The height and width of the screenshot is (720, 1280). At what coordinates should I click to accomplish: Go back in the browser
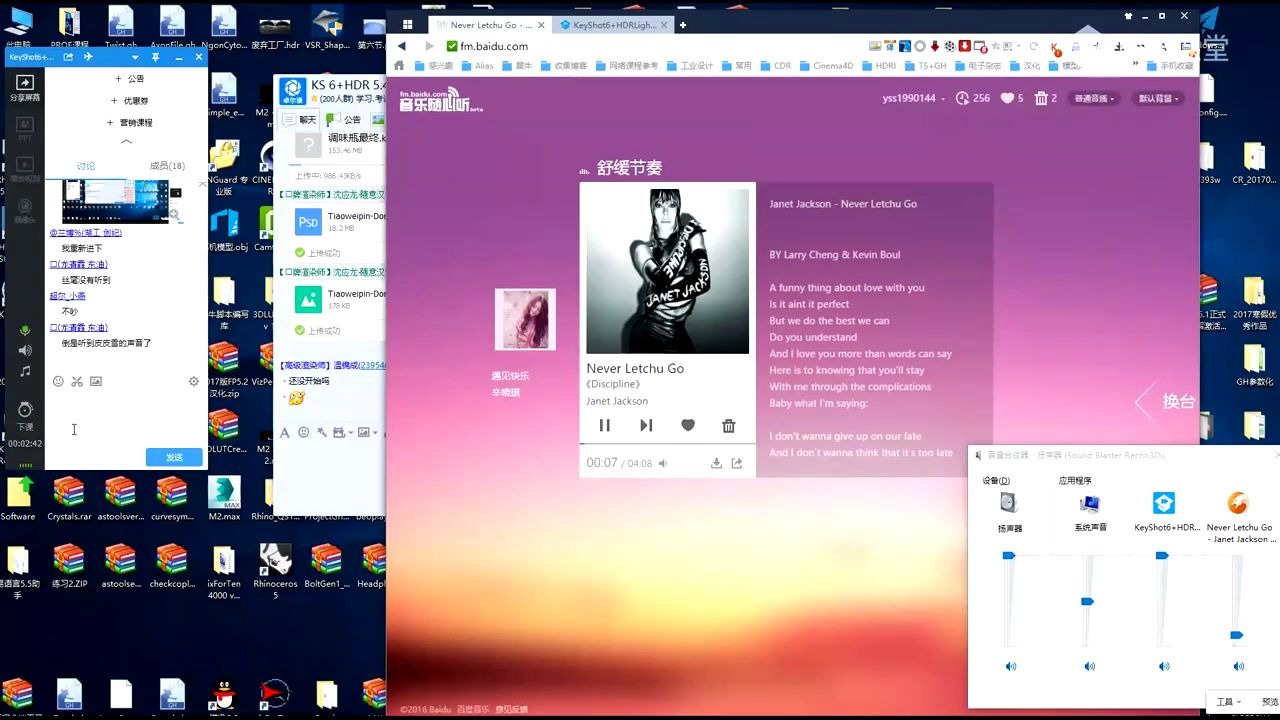coord(402,46)
